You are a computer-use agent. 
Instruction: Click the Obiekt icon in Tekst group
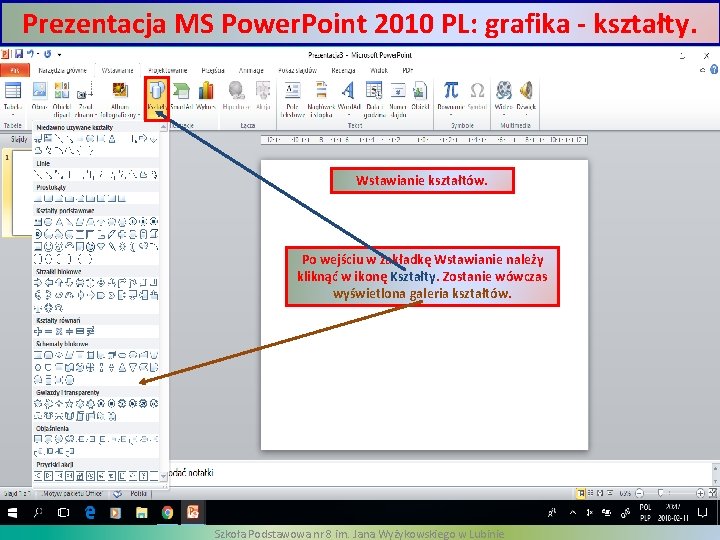point(420,90)
